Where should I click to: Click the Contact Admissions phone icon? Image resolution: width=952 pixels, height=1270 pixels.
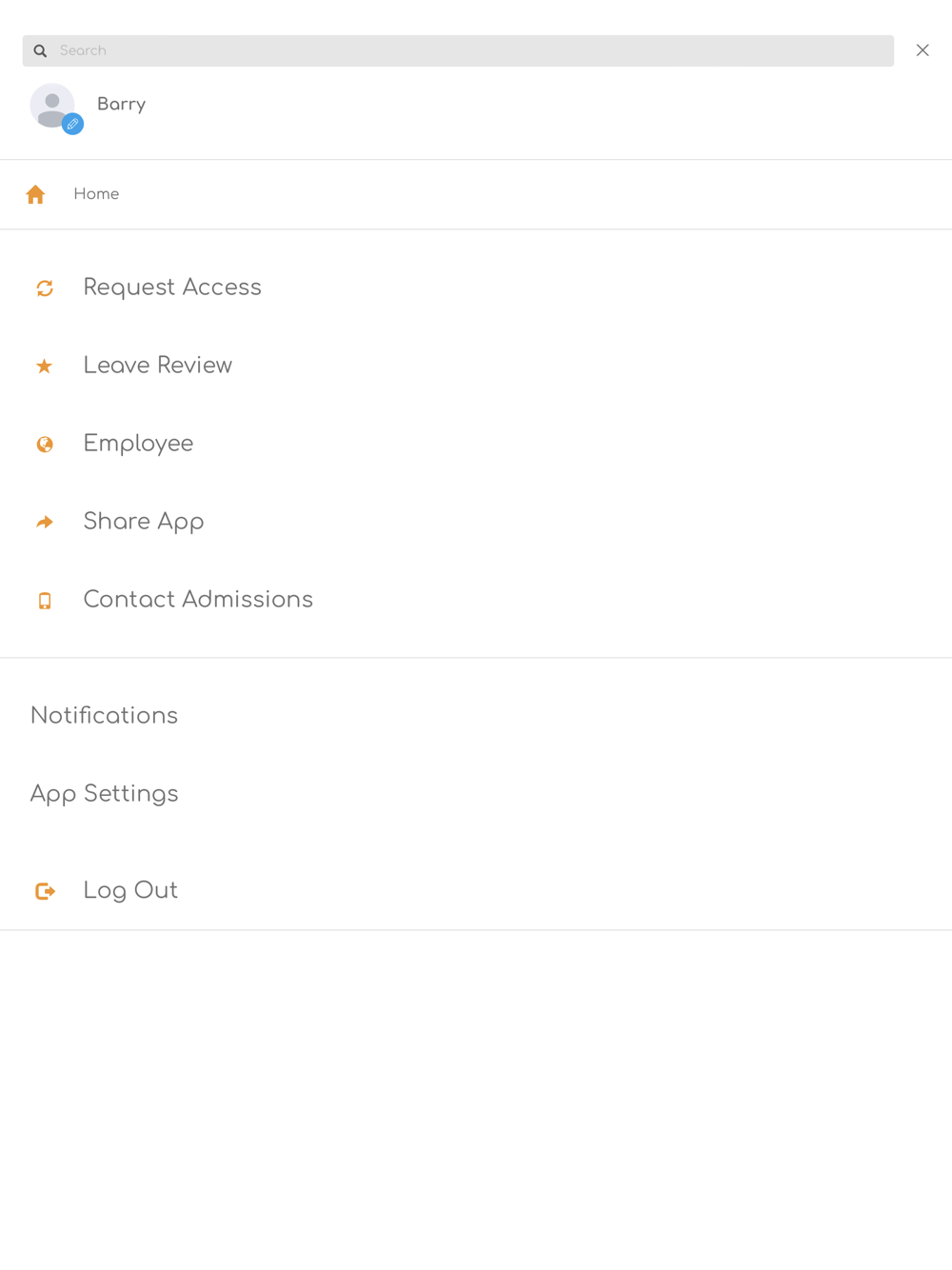pyautogui.click(x=45, y=601)
